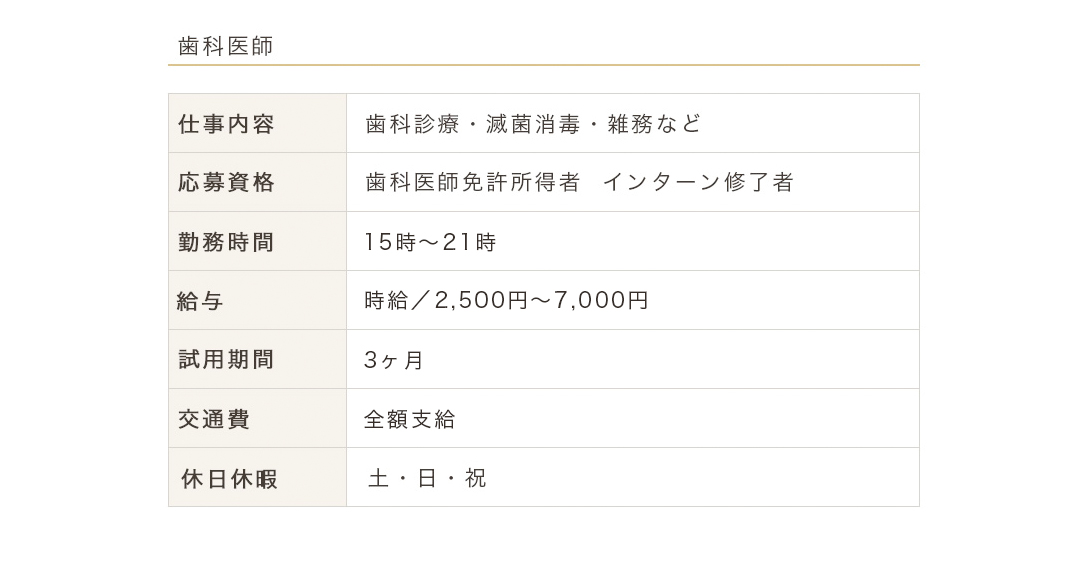Viewport: 1091px width, 562px height.
Task: Select the インターン修了者 text
Action: tap(698, 183)
